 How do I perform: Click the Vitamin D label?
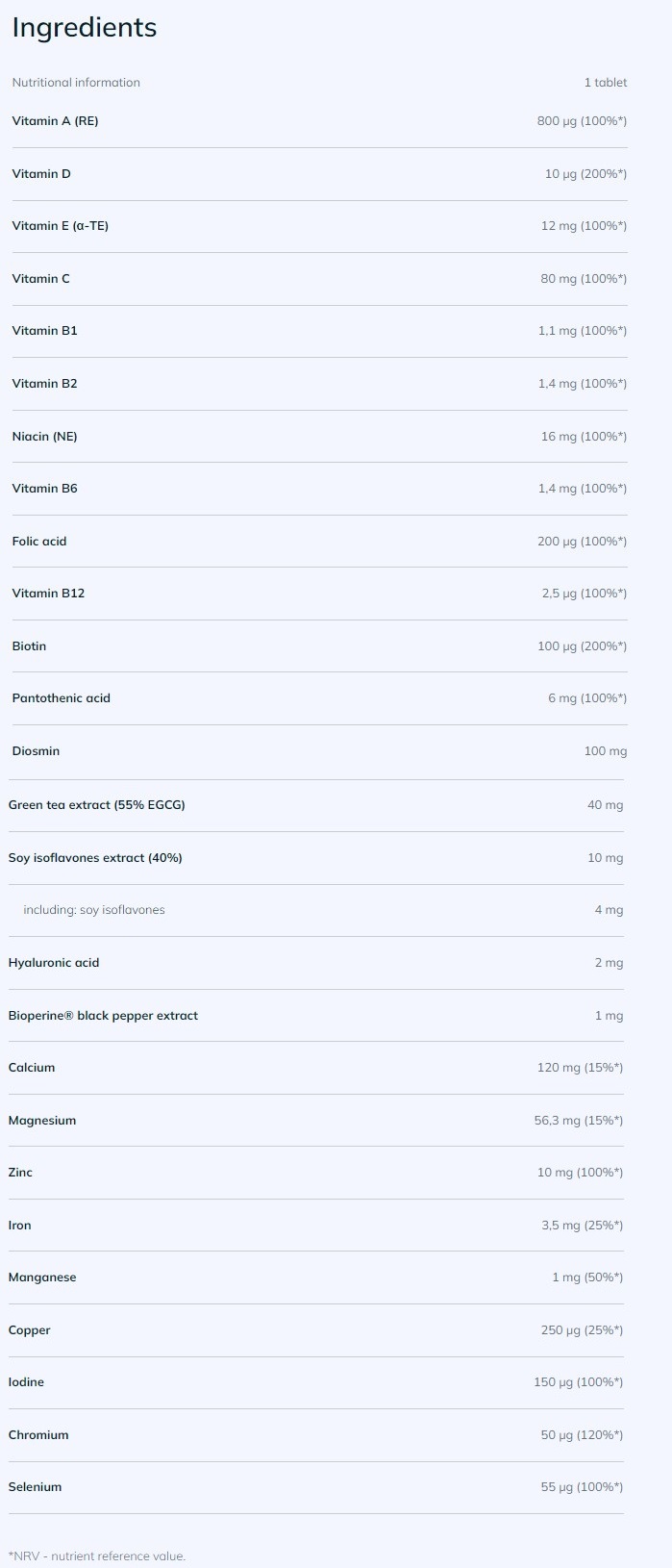[x=41, y=174]
